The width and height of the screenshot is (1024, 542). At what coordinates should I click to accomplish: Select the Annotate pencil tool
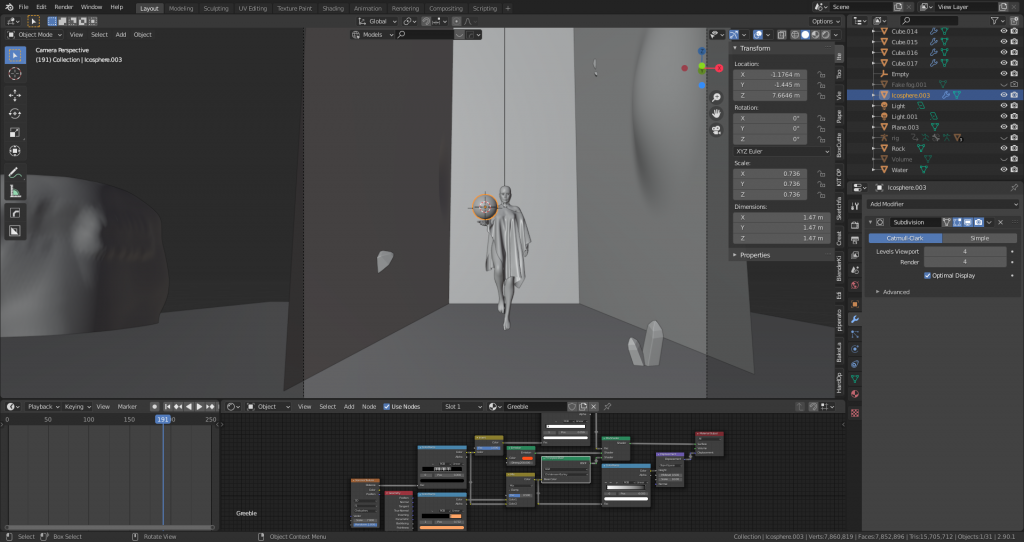coord(15,173)
